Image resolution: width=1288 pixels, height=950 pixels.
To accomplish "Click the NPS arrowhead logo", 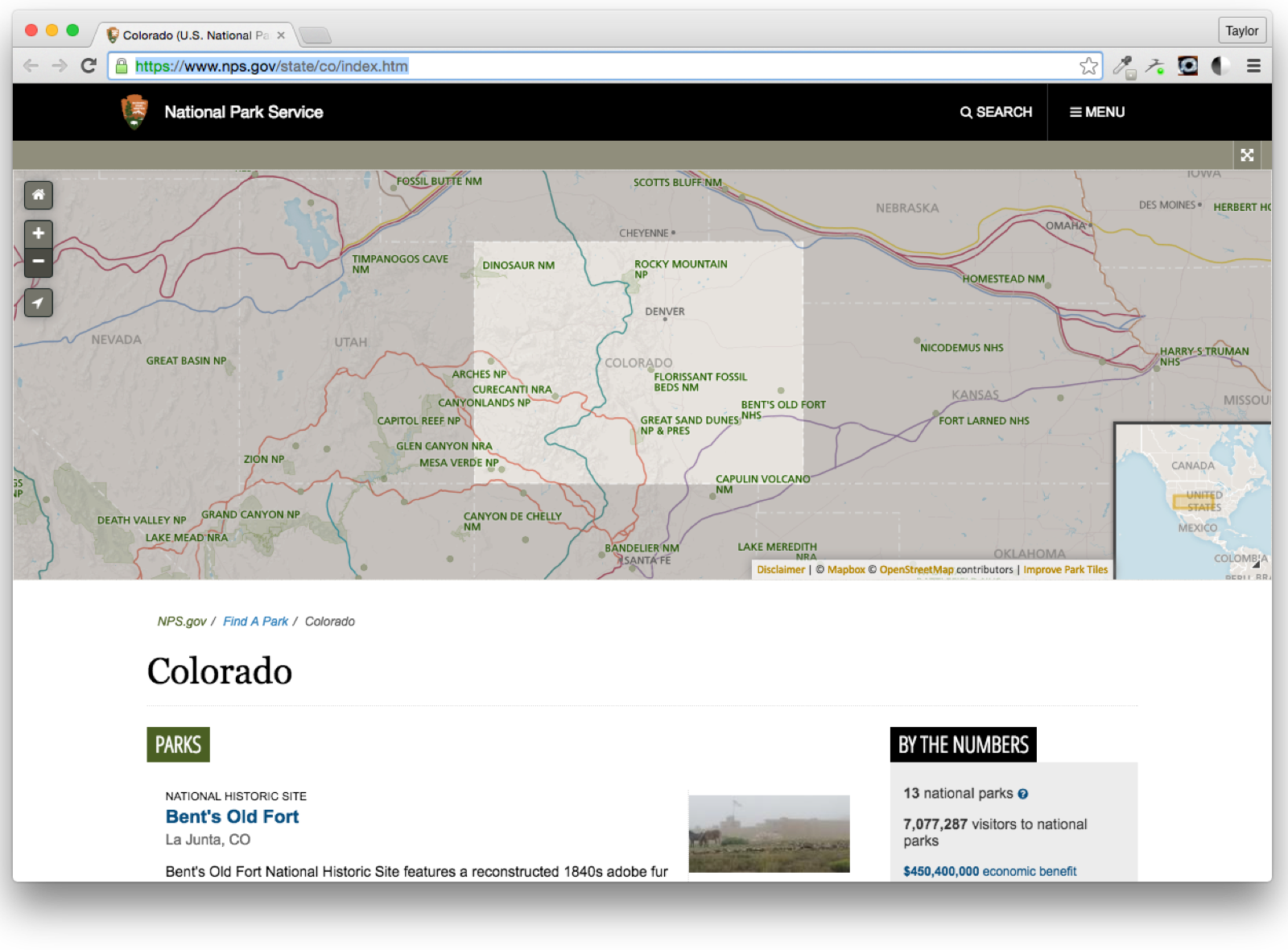I will pos(134,112).
